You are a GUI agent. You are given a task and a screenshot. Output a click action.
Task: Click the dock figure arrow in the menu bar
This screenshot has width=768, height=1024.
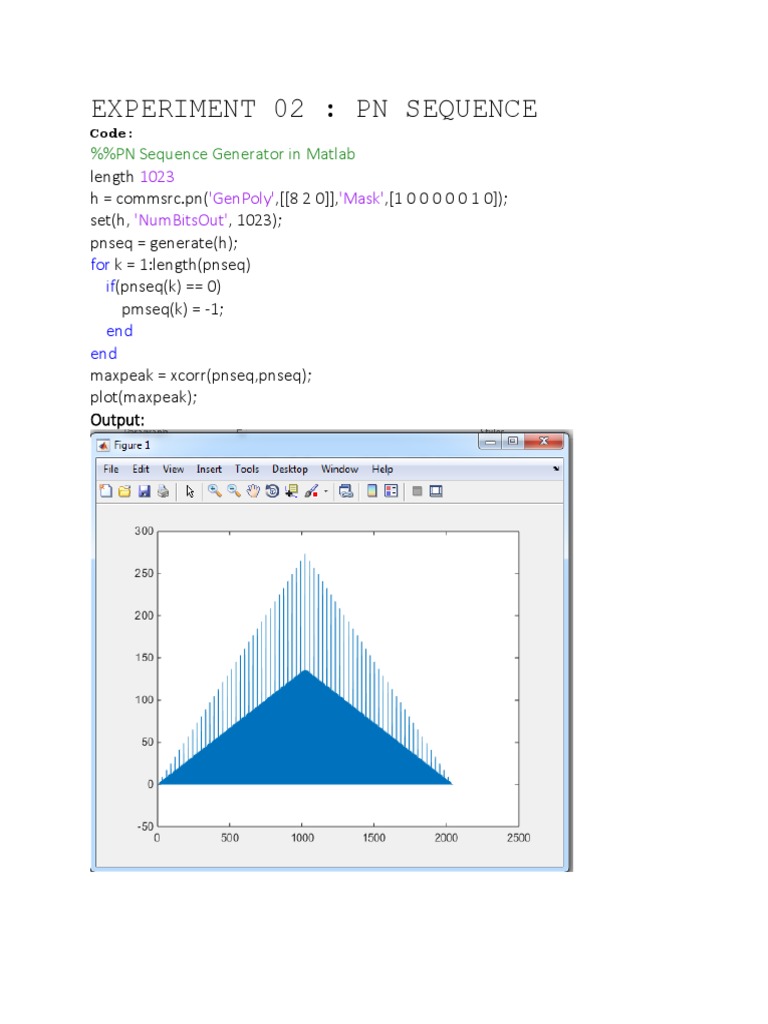556,468
